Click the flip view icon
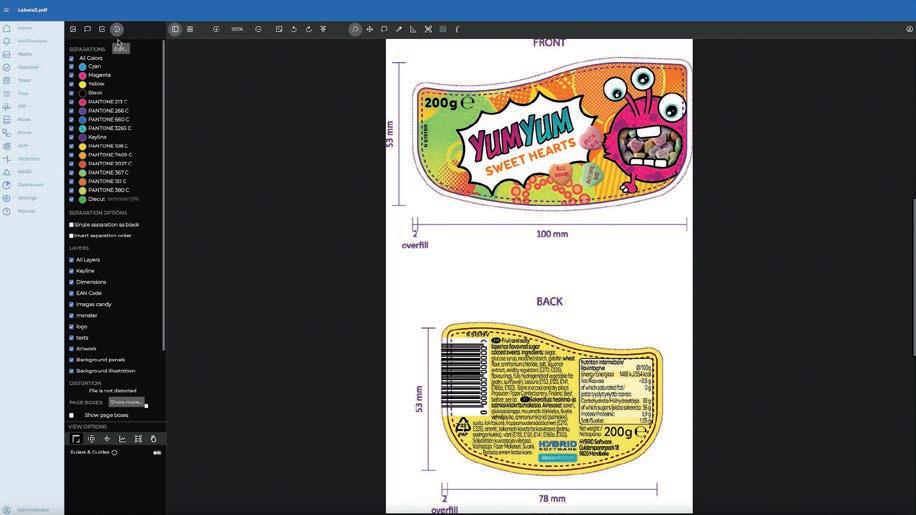This screenshot has width=916, height=515. [x=323, y=29]
